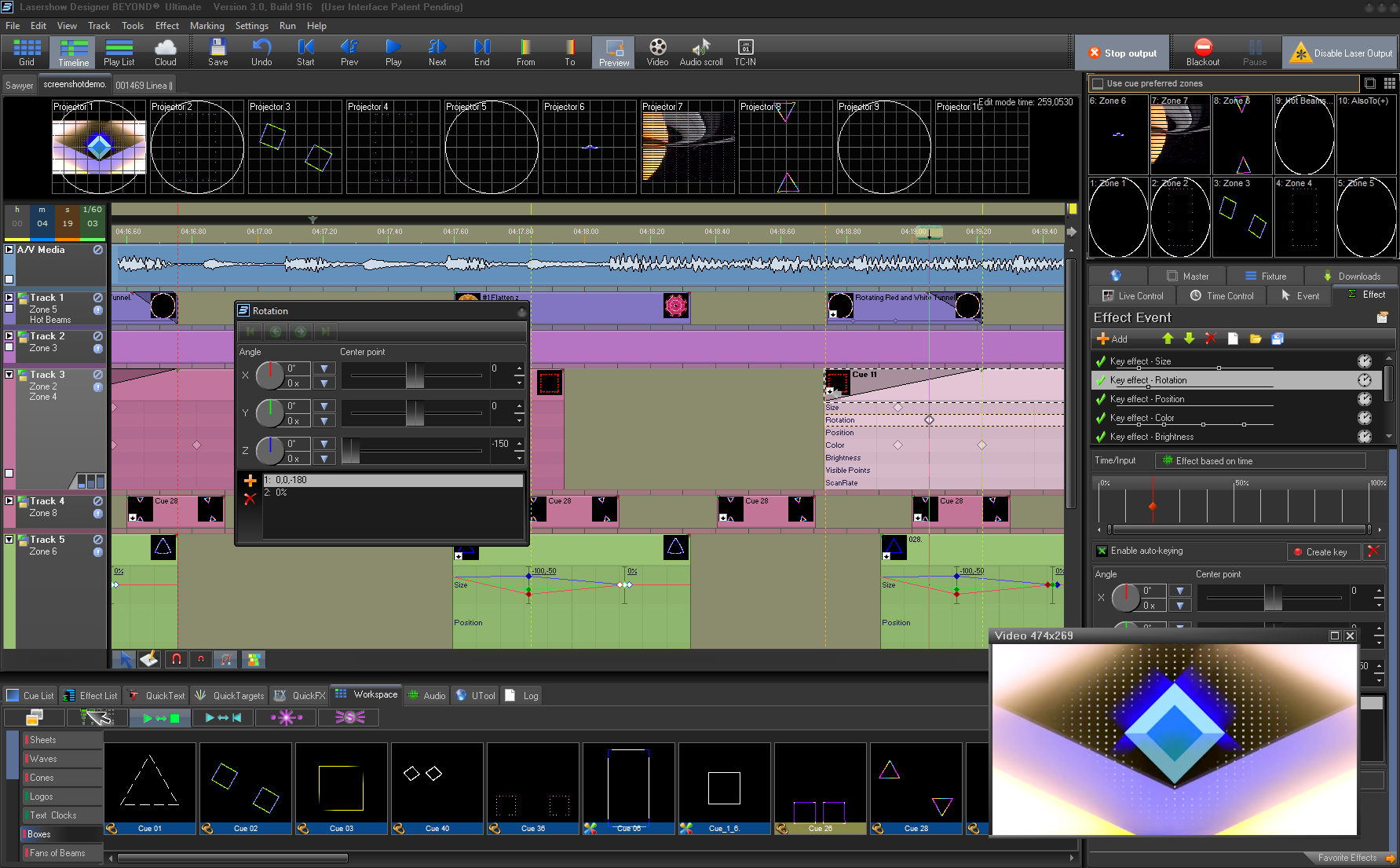Open TC-IN timecode input
This screenshot has height=868, width=1400.
pos(745,53)
